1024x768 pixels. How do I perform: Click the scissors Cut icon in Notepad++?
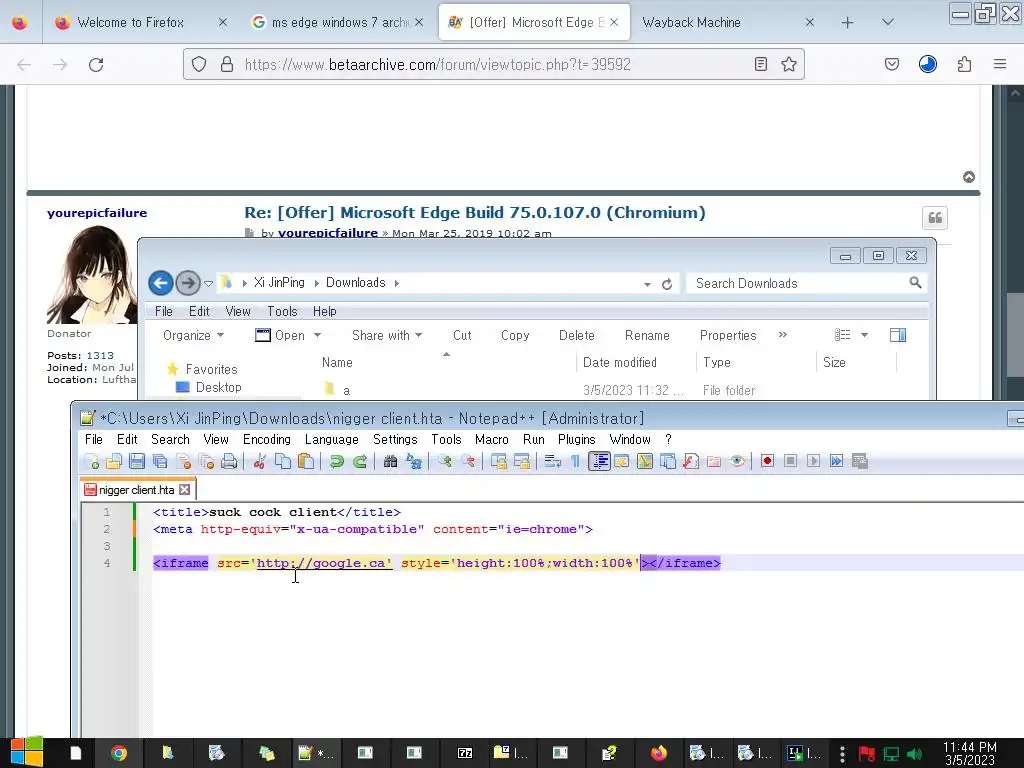pos(259,462)
